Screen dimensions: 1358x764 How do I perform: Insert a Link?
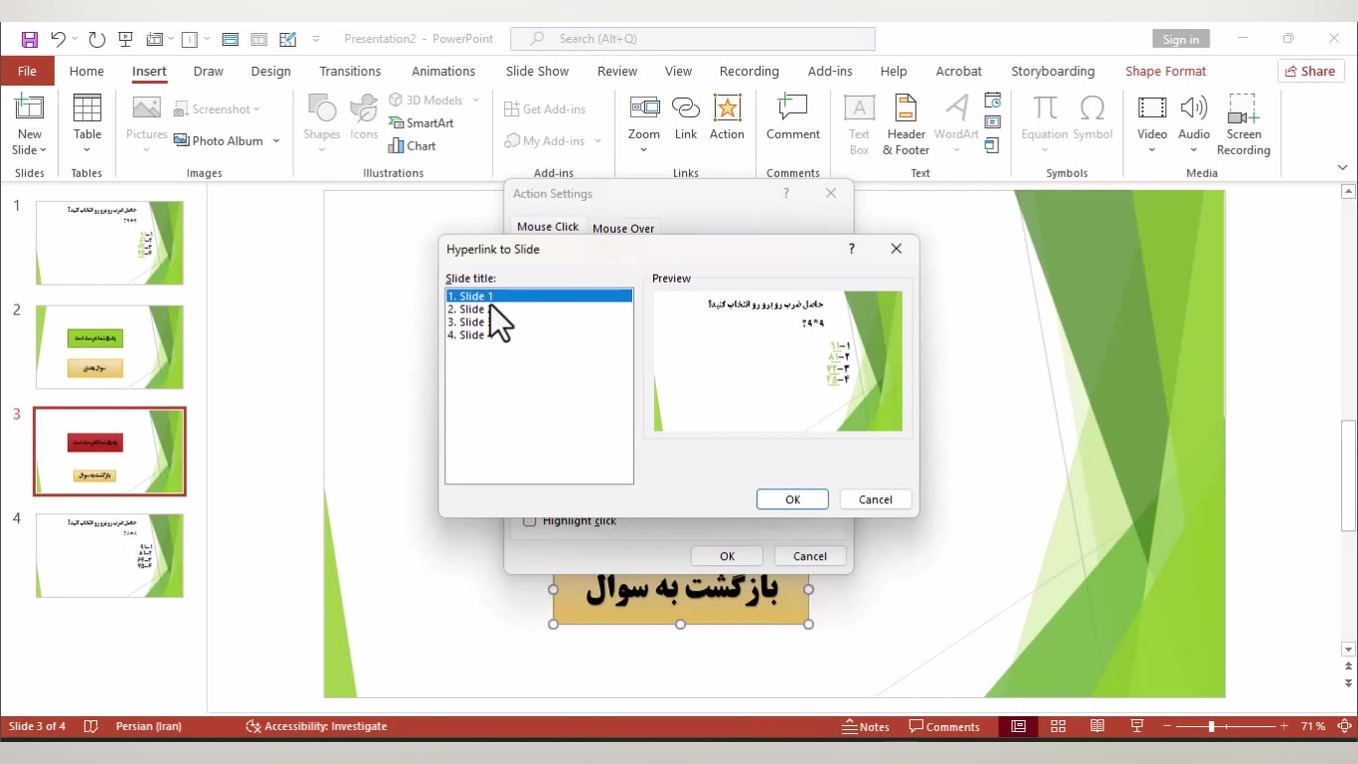pos(686,119)
